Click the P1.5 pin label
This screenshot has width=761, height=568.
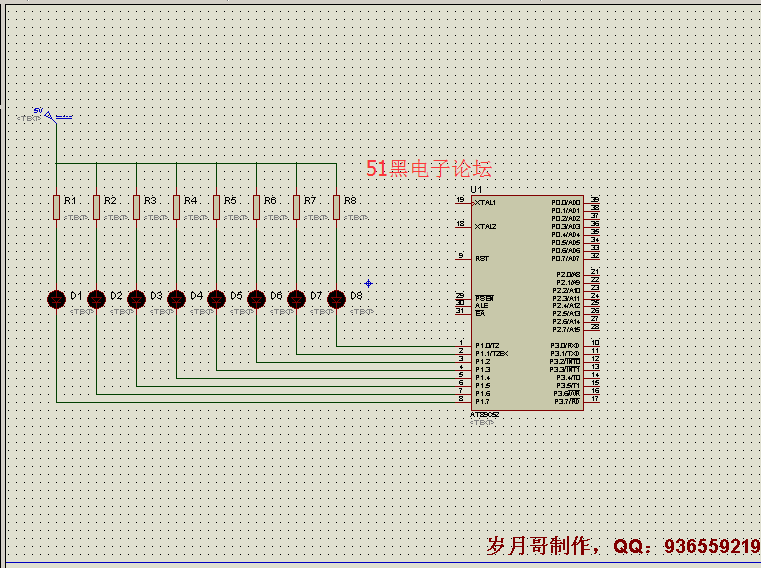483,385
